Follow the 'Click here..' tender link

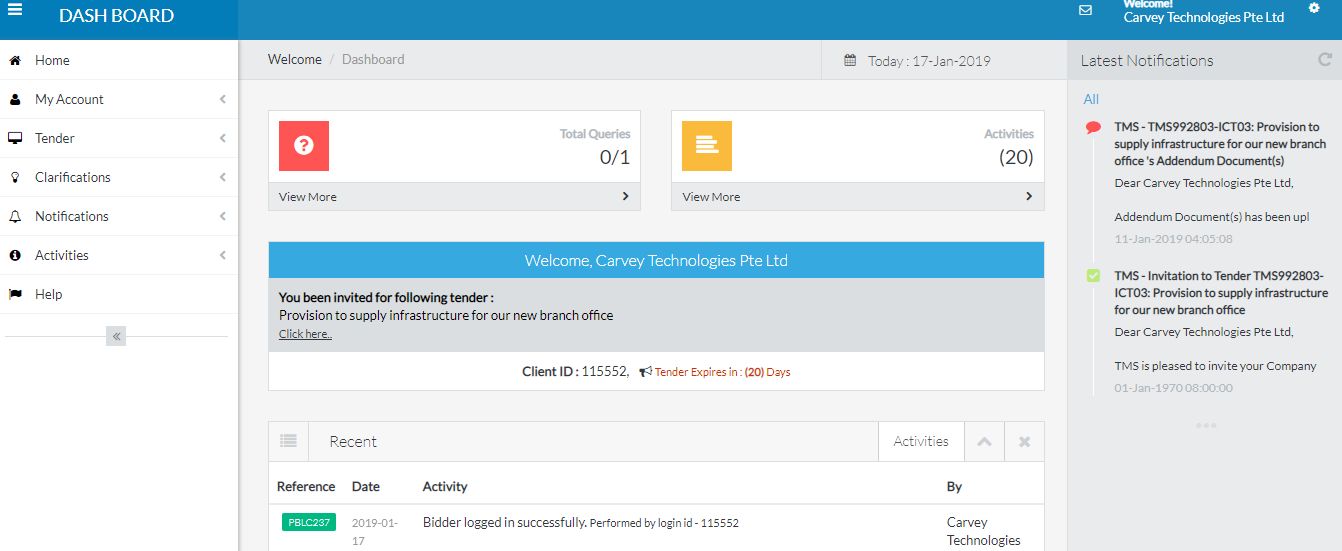tap(305, 334)
